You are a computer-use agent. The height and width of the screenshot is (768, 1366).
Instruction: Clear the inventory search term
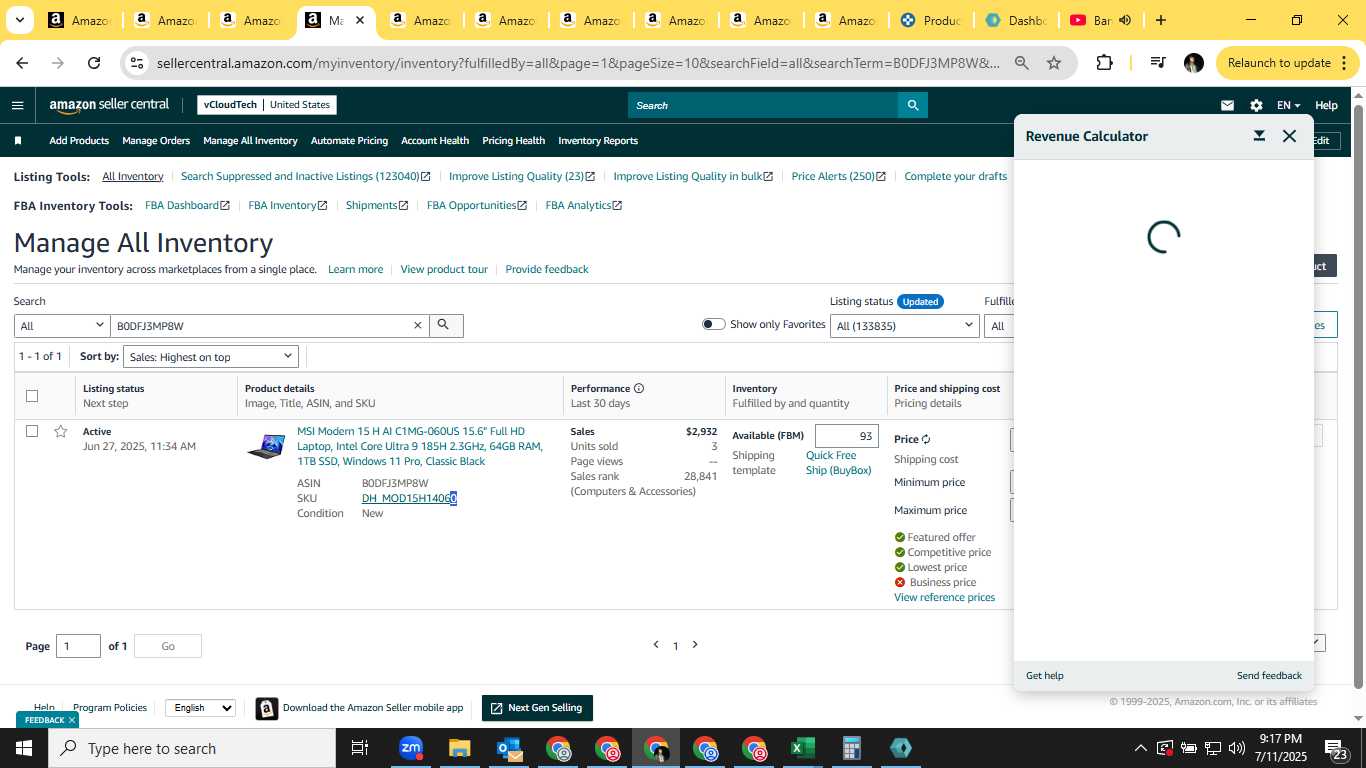point(418,325)
